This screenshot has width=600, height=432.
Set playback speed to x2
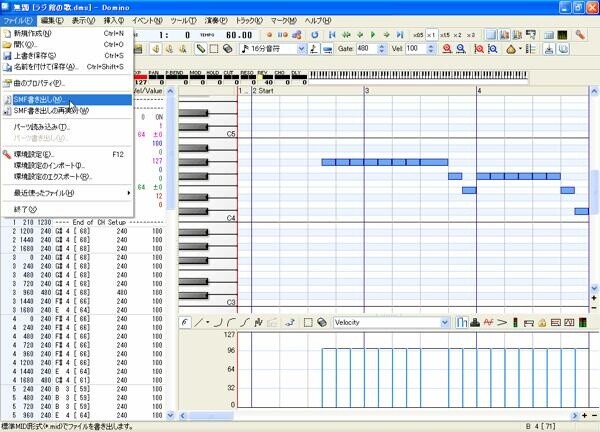coord(457,35)
